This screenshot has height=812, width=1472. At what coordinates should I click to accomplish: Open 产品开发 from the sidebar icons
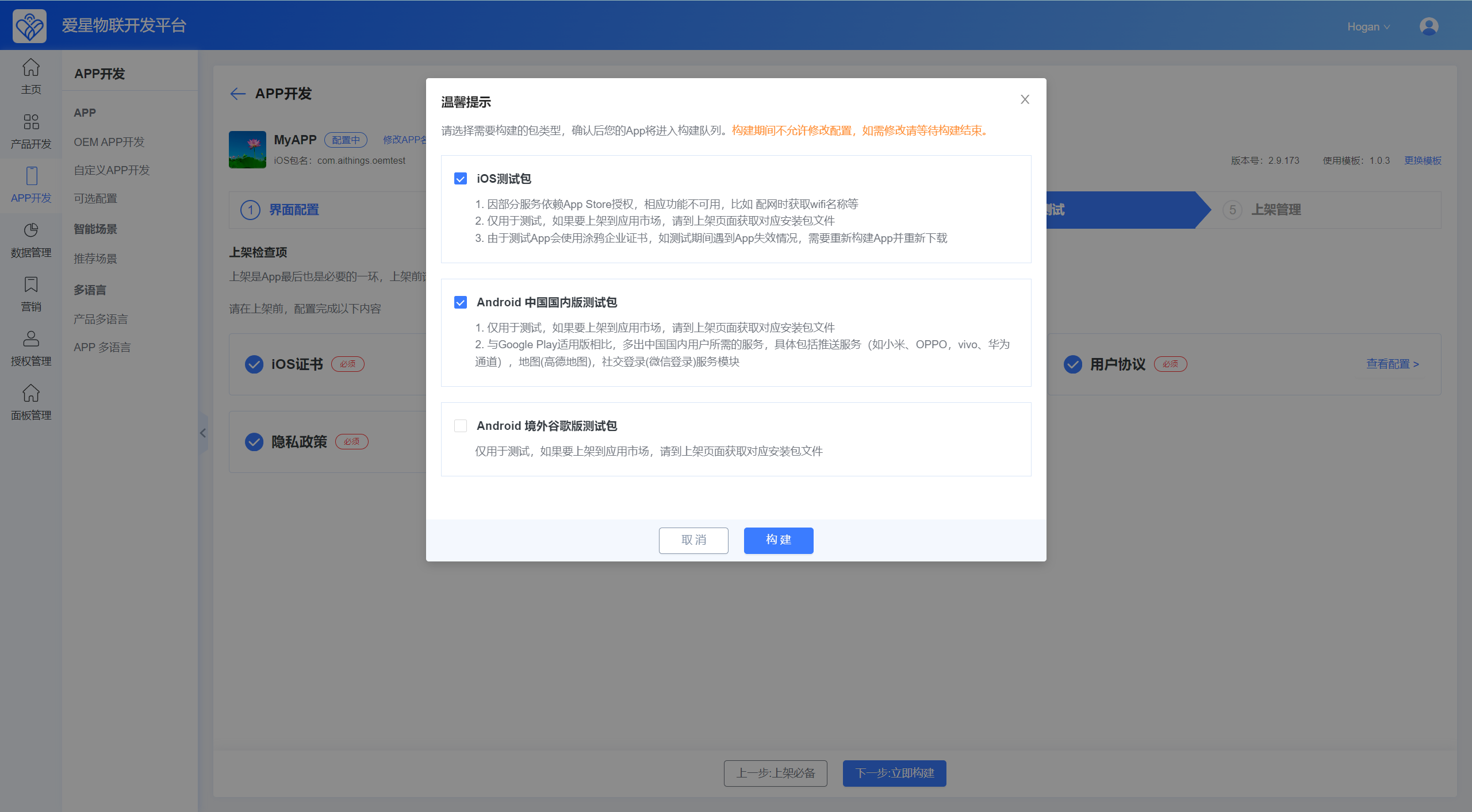[31, 122]
